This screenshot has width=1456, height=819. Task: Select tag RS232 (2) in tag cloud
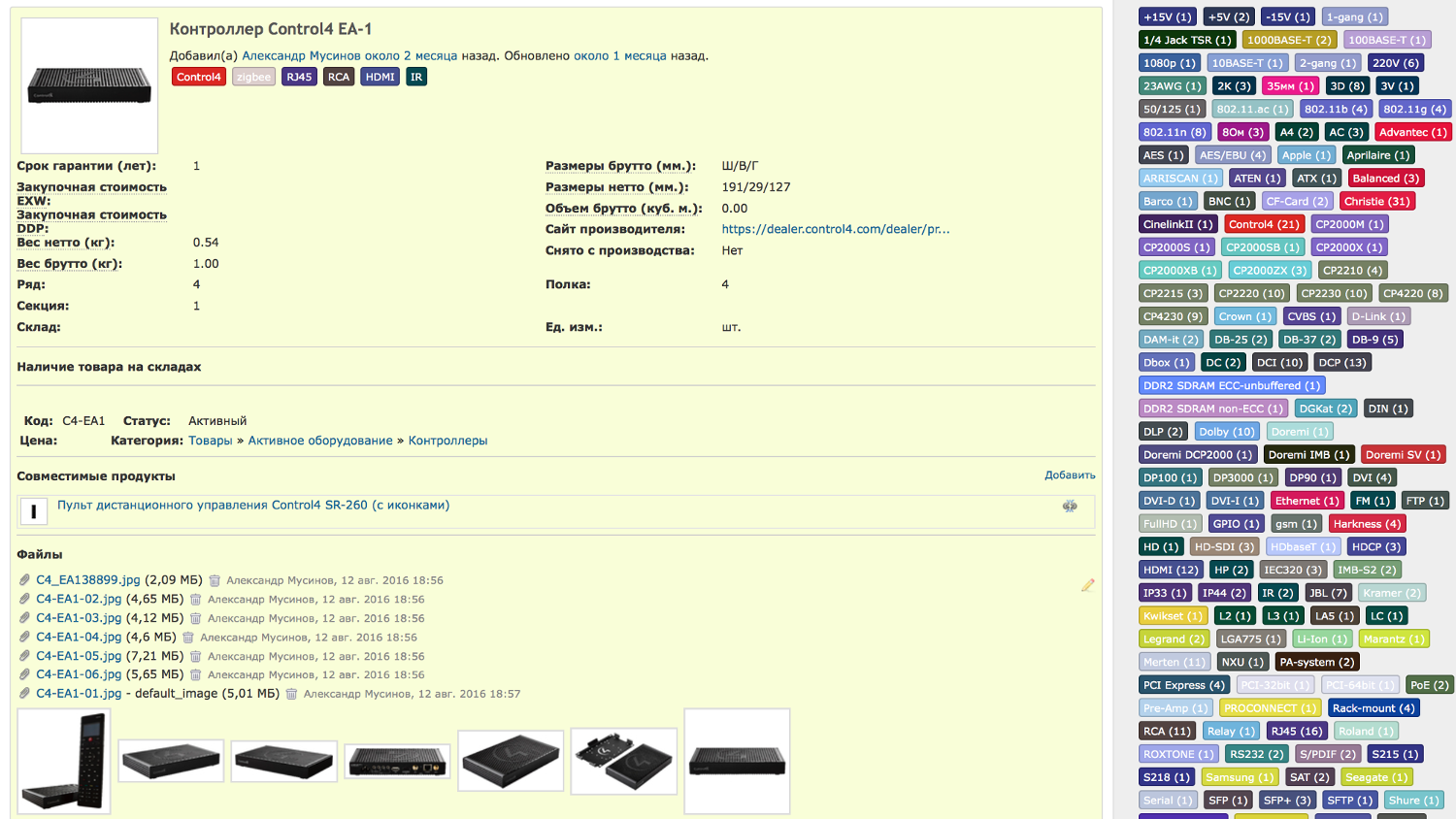1256,754
